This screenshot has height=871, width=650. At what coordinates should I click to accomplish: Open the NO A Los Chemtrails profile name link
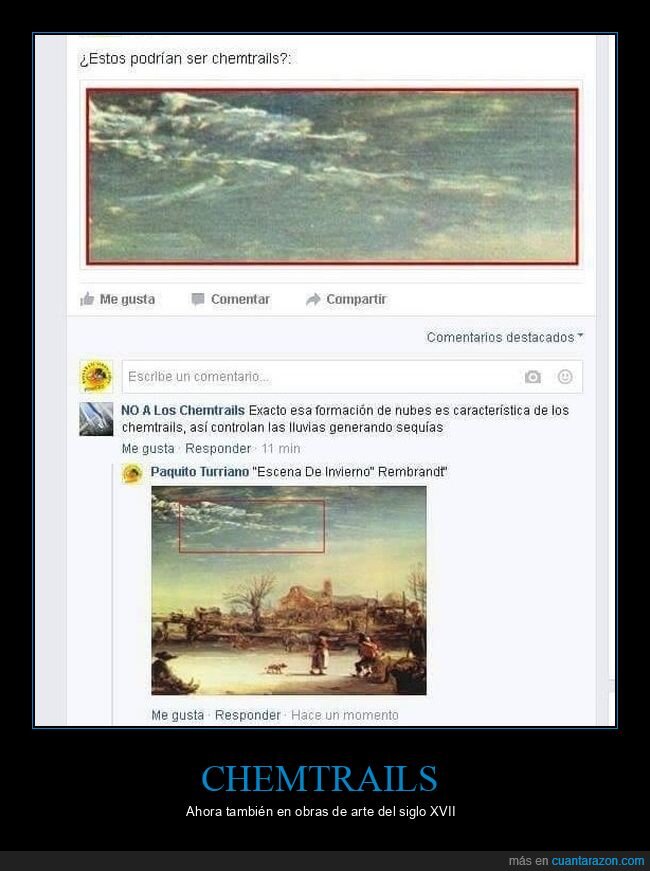(183, 411)
